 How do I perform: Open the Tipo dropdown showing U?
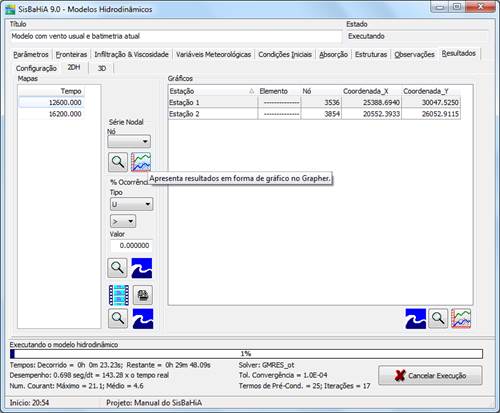(x=131, y=204)
